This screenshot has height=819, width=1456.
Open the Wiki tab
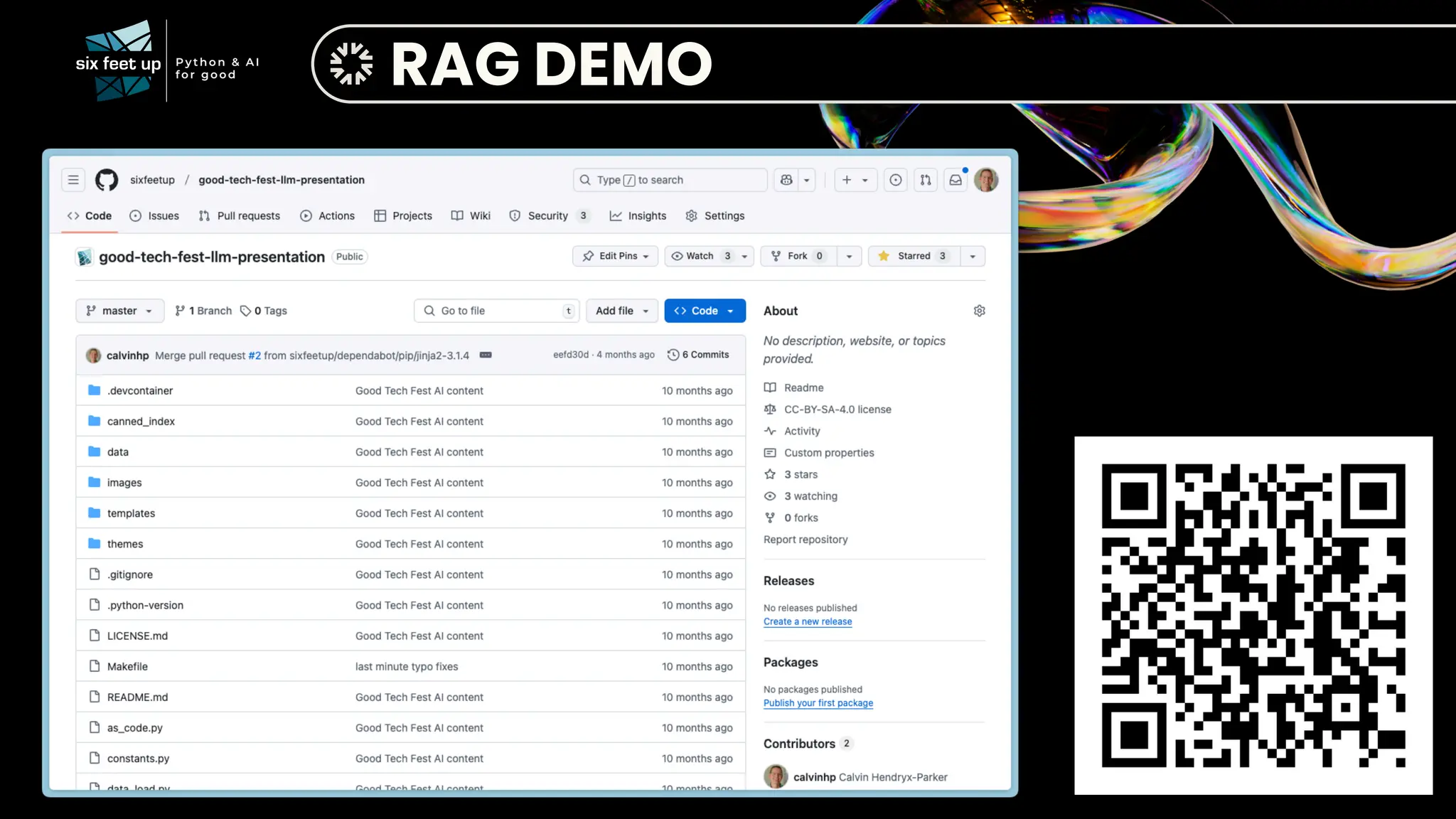(x=471, y=215)
